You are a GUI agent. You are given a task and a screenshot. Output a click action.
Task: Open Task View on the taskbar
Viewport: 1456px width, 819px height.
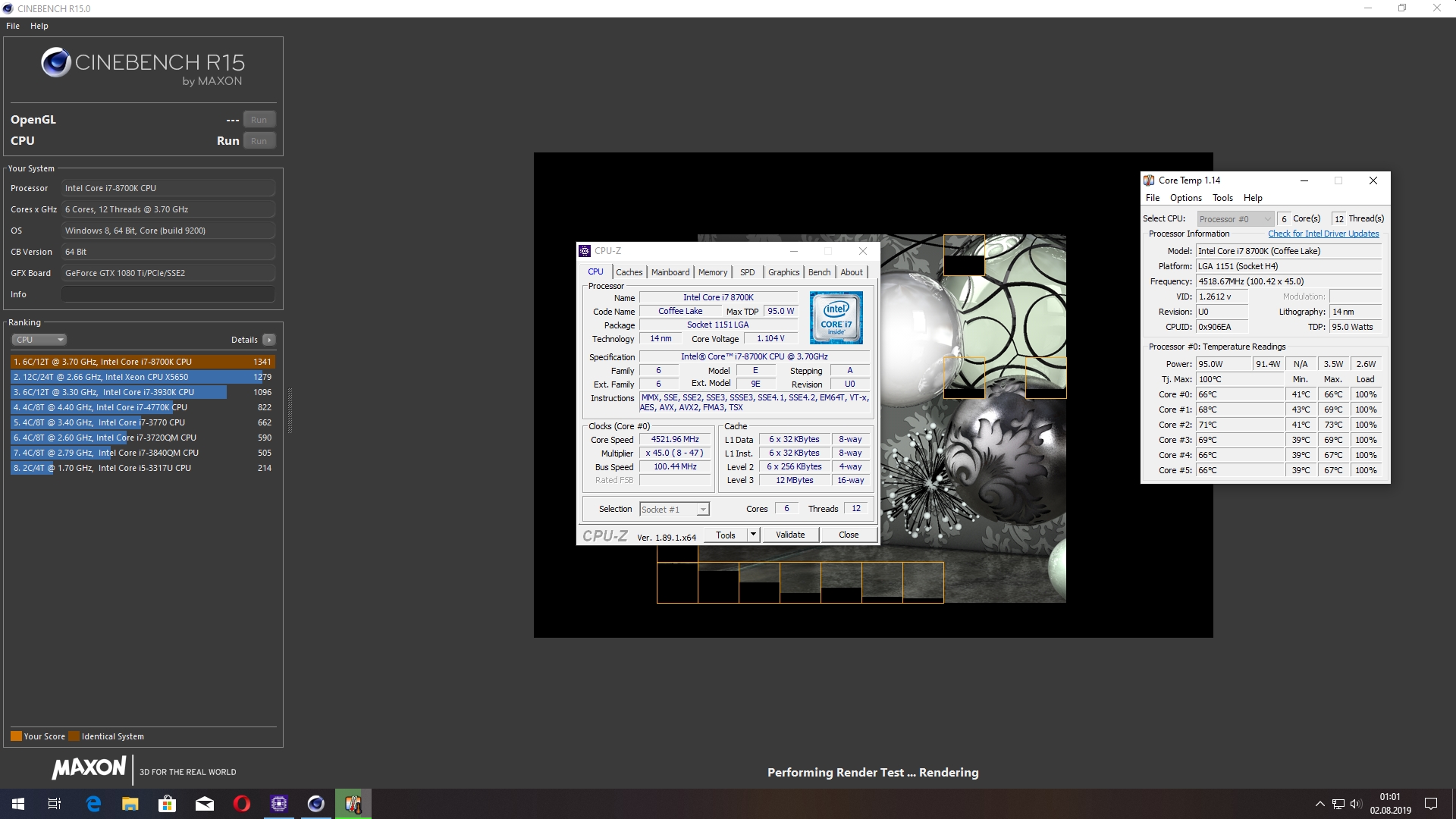55,804
